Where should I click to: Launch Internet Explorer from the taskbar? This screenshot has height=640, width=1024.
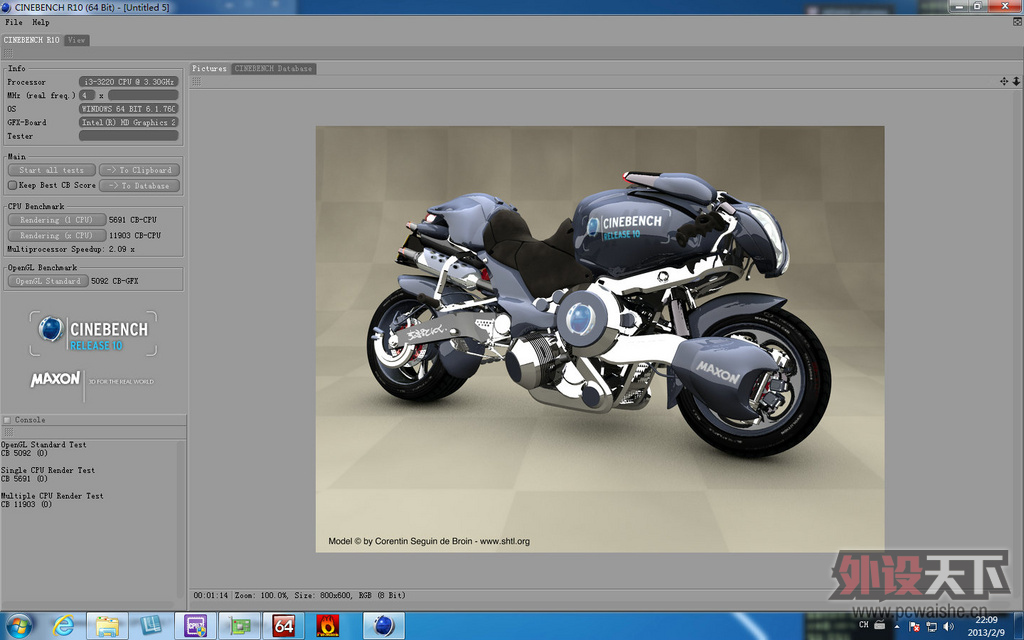coord(63,626)
